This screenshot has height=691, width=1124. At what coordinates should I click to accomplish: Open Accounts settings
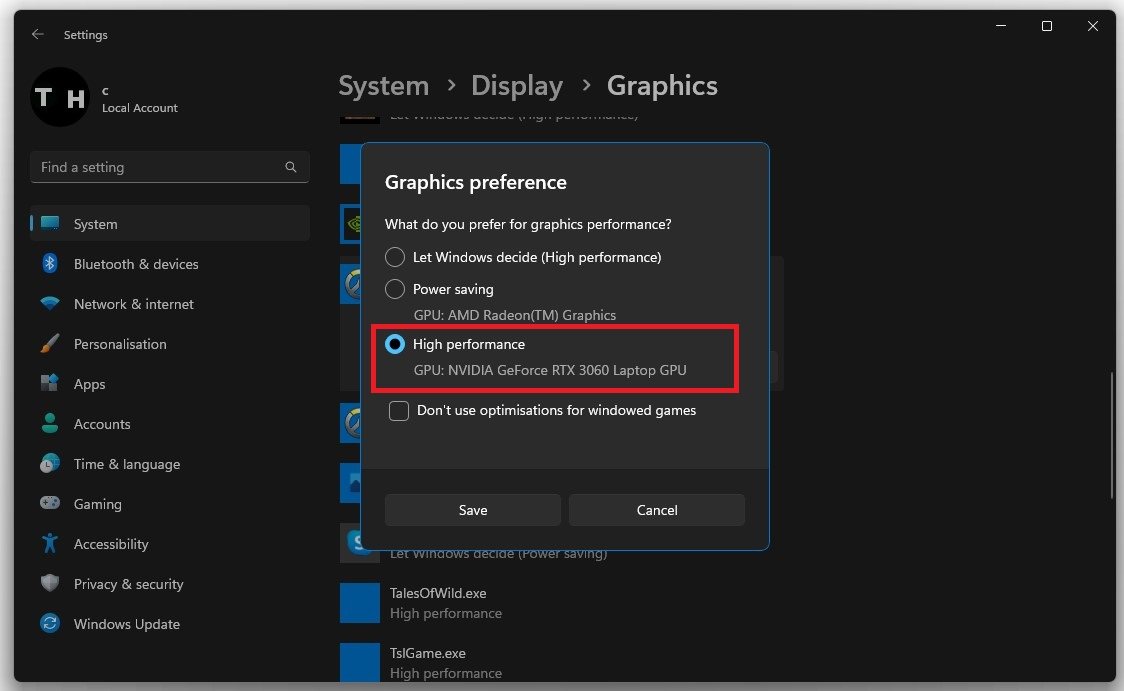102,424
